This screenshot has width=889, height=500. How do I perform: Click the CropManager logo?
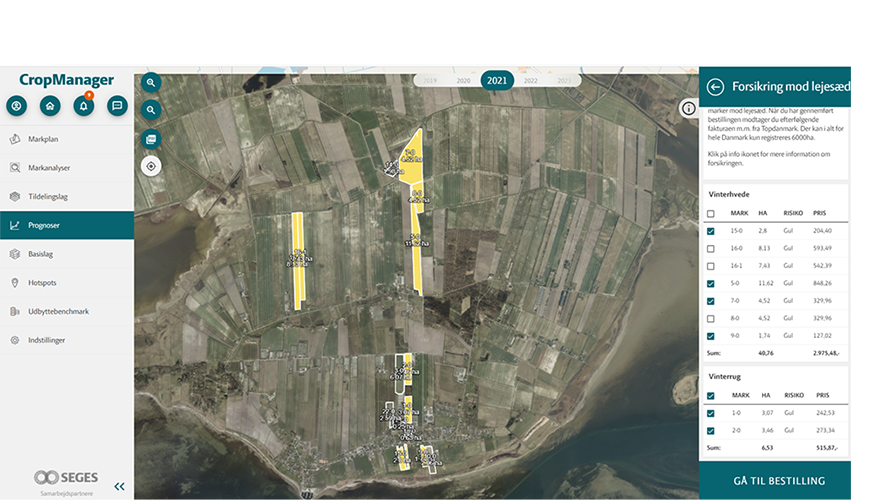[x=66, y=80]
